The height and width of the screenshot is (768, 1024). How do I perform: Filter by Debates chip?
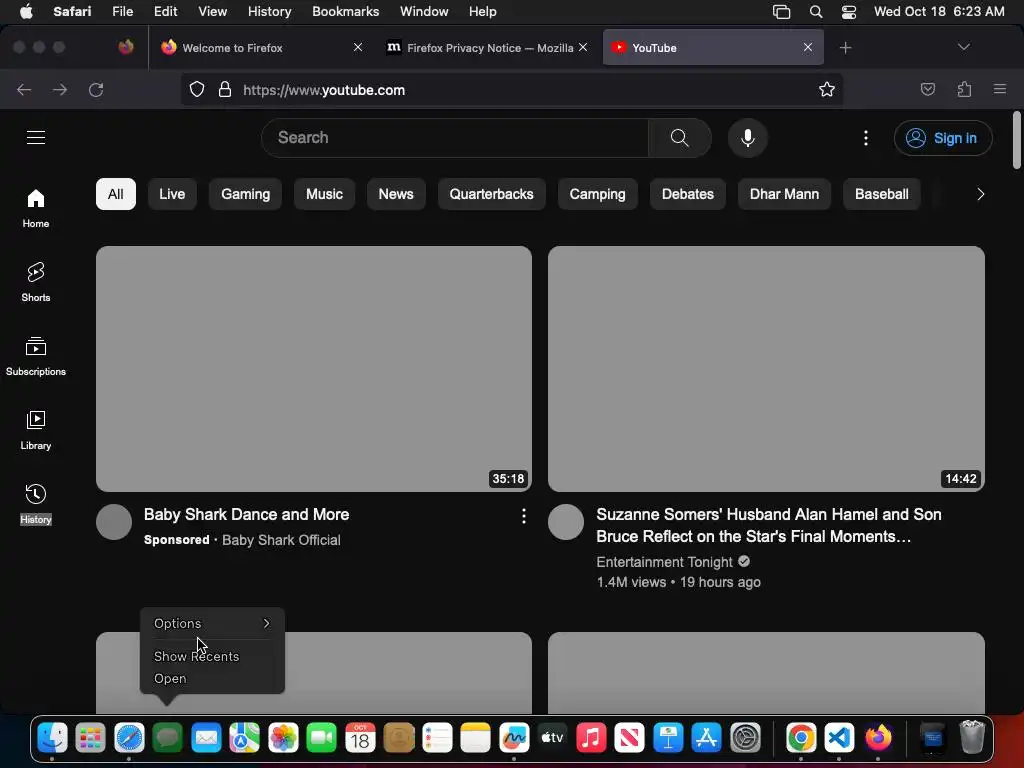point(687,194)
